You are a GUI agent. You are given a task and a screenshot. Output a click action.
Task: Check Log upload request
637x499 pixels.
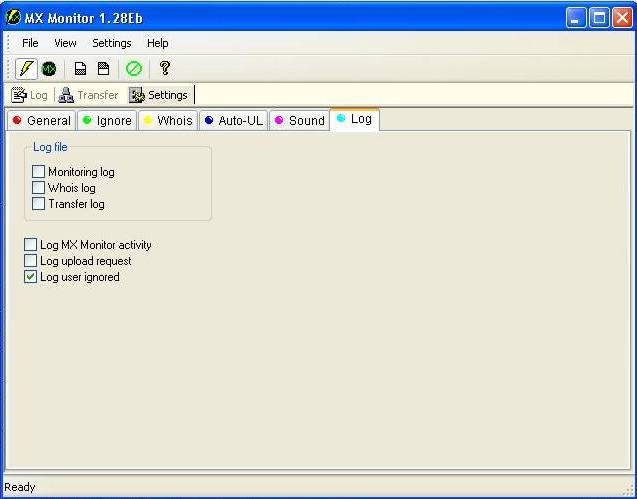30,261
